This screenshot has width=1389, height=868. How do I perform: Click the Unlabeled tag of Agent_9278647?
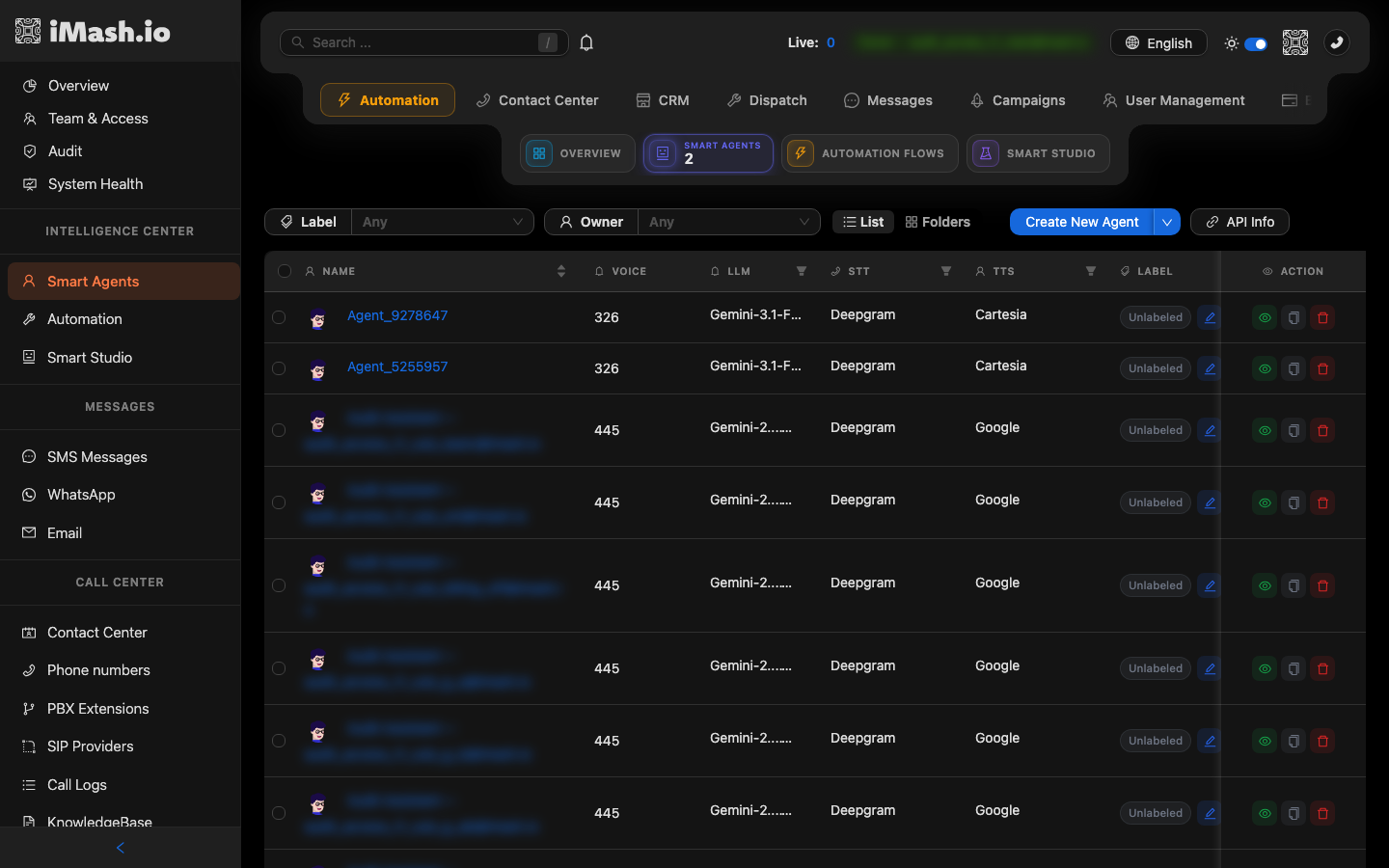[x=1156, y=317]
